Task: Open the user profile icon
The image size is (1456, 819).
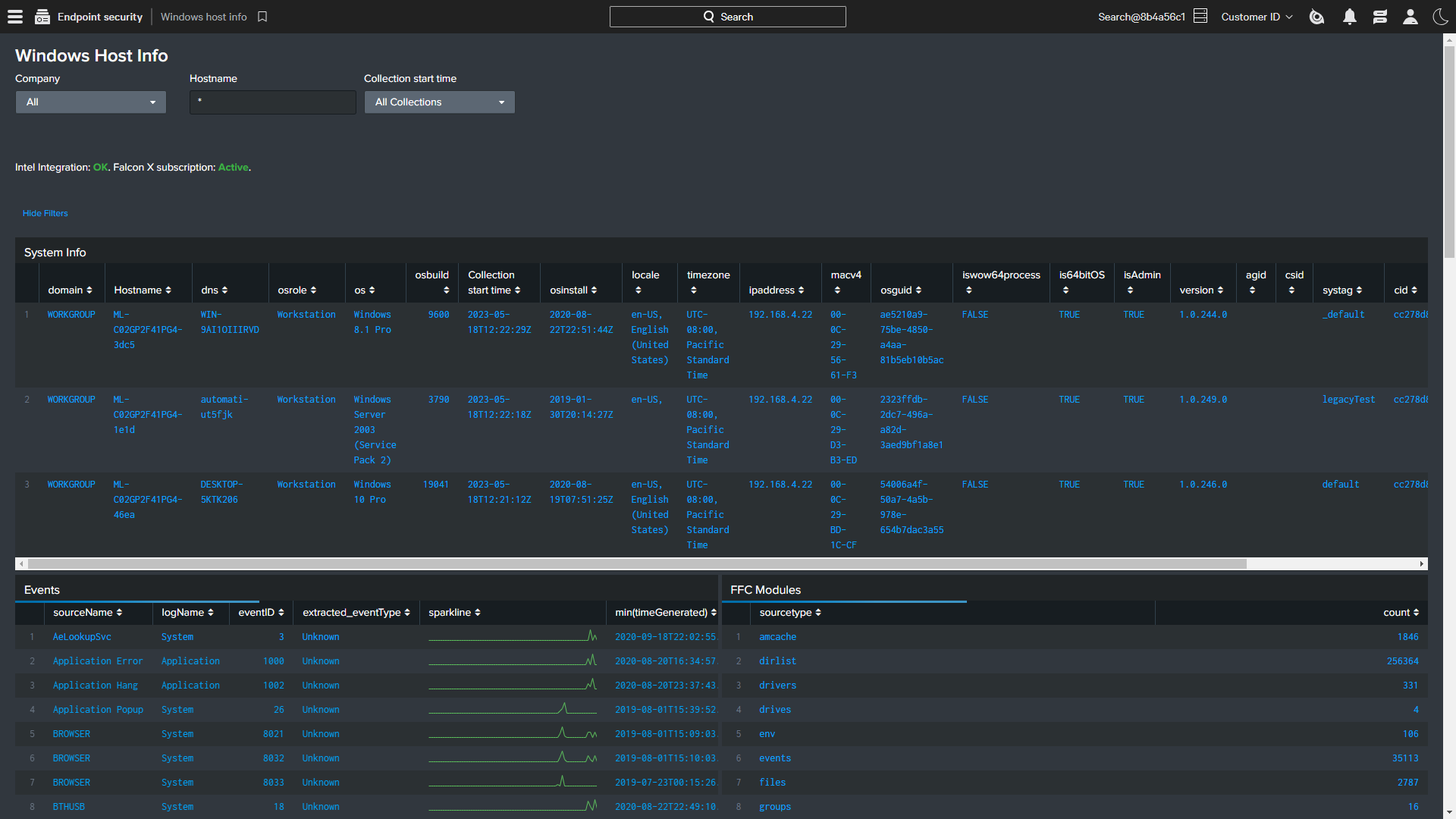Action: [x=1410, y=17]
